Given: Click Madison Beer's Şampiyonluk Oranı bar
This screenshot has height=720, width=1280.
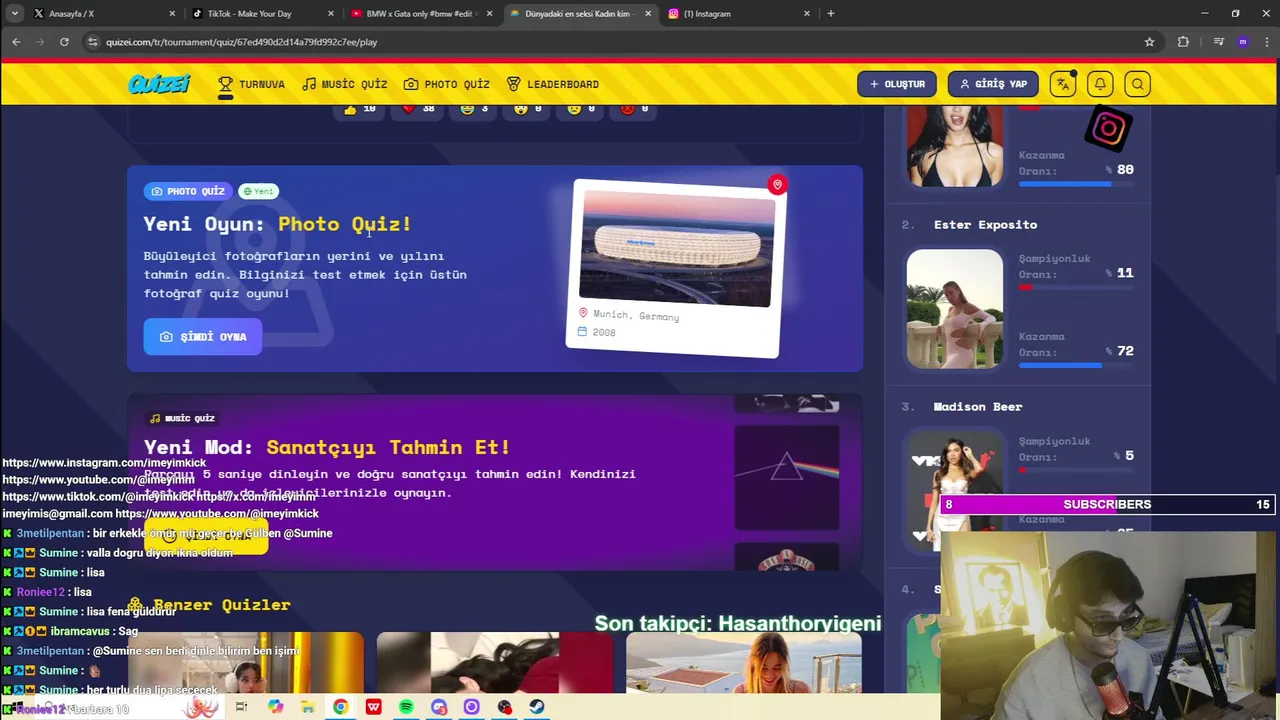Looking at the screenshot, I should [1076, 469].
